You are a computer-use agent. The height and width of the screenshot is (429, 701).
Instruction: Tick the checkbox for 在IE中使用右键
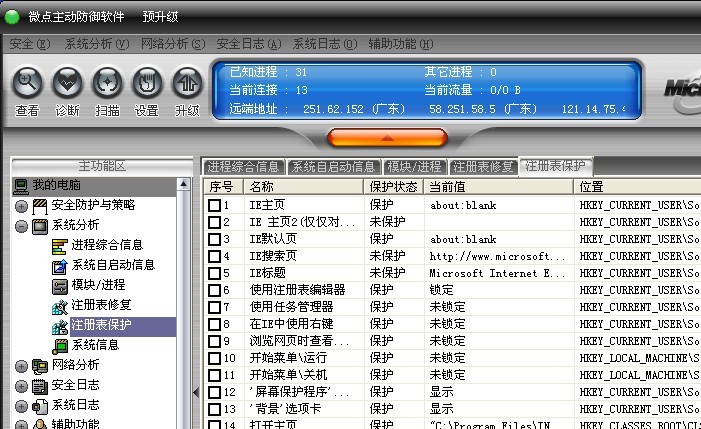pos(215,324)
